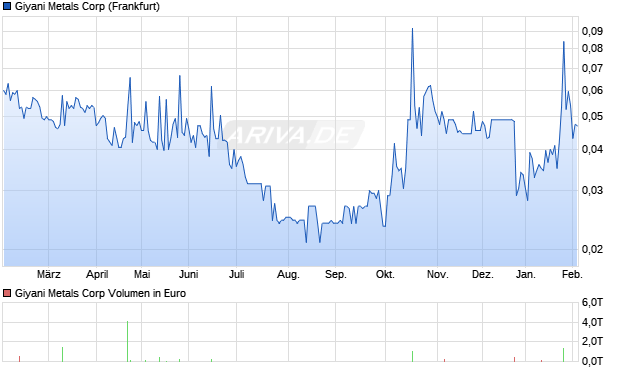Image resolution: width=620 pixels, height=371 pixels.
Task: Click the red legend square for Volumen in Euro
Action: pos(7,293)
